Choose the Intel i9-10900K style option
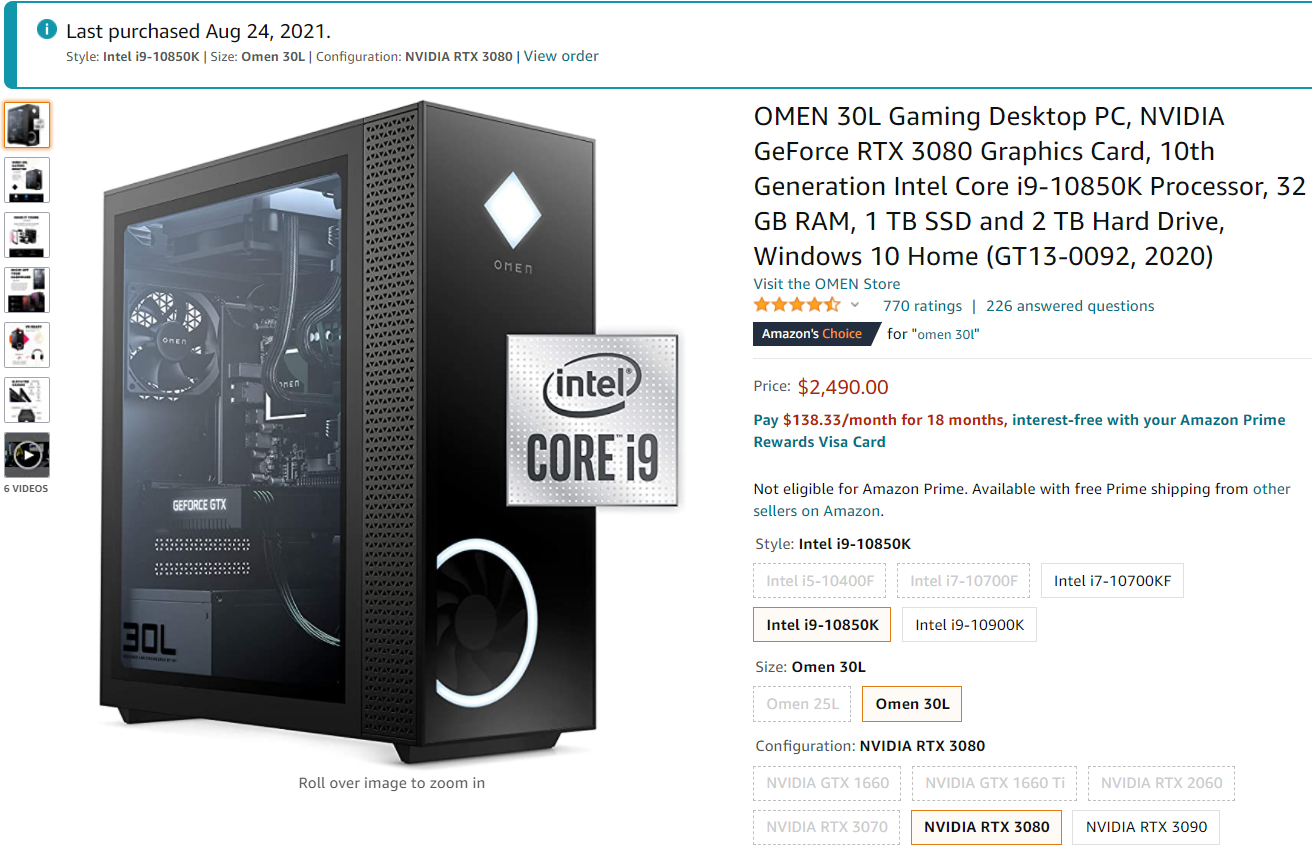The height and width of the screenshot is (851, 1312). [x=969, y=624]
